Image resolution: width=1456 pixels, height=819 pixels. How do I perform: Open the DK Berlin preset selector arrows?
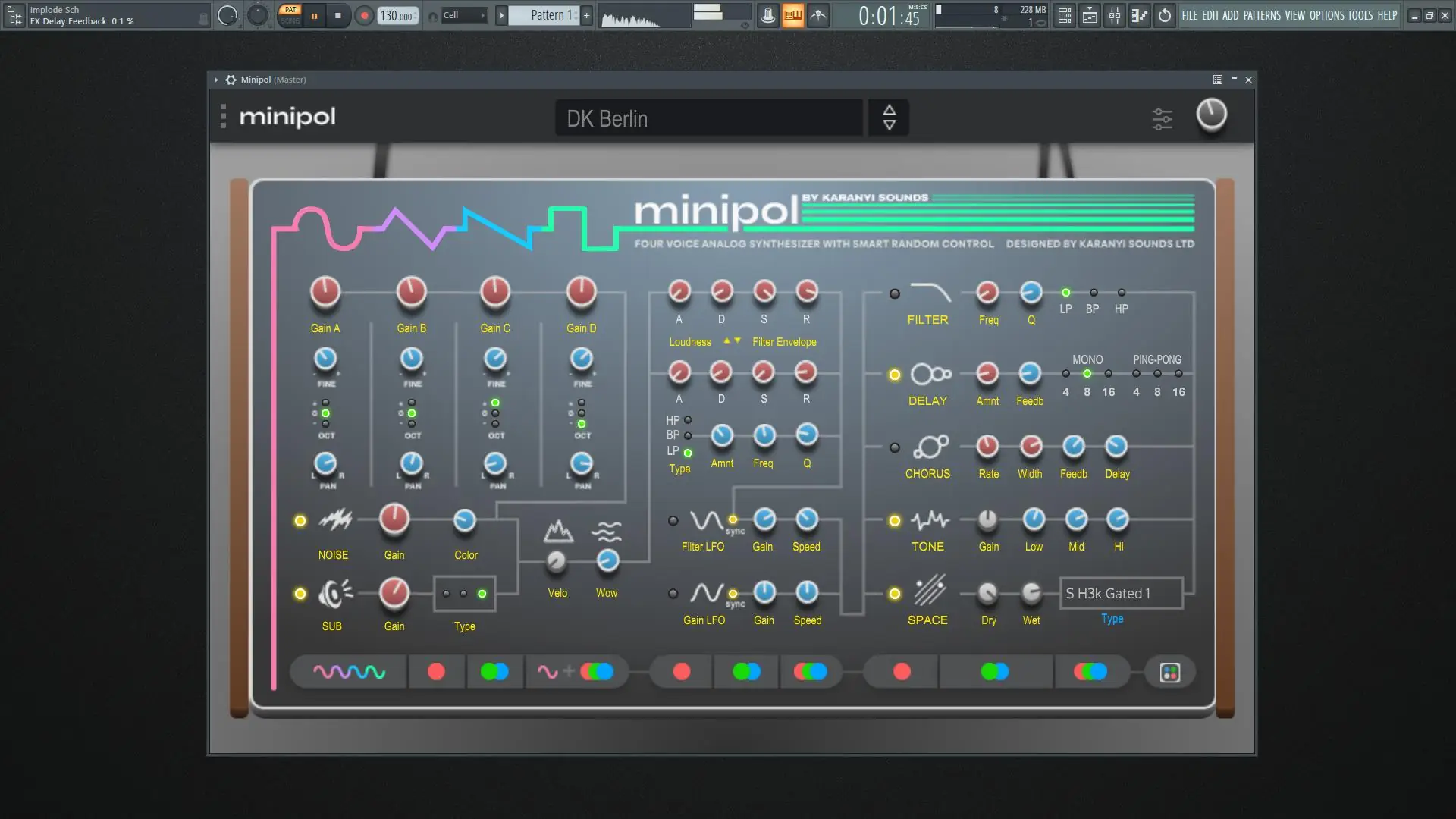pyautogui.click(x=889, y=118)
